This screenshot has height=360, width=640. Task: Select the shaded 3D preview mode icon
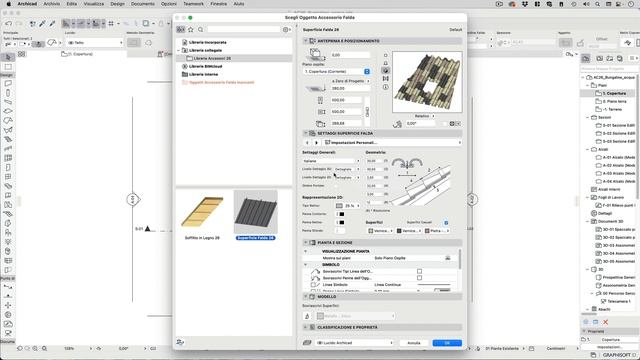click(386, 70)
